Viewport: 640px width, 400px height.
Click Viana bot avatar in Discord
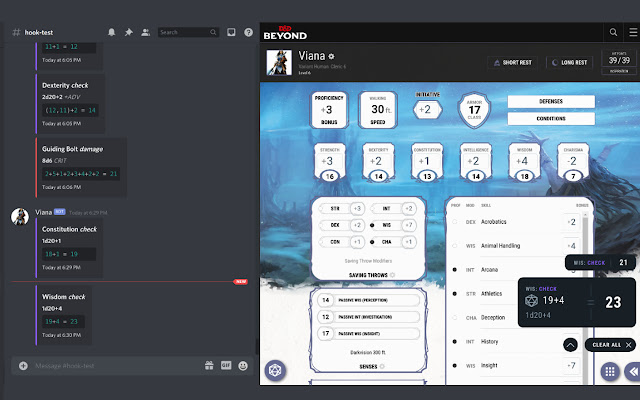click(x=20, y=217)
